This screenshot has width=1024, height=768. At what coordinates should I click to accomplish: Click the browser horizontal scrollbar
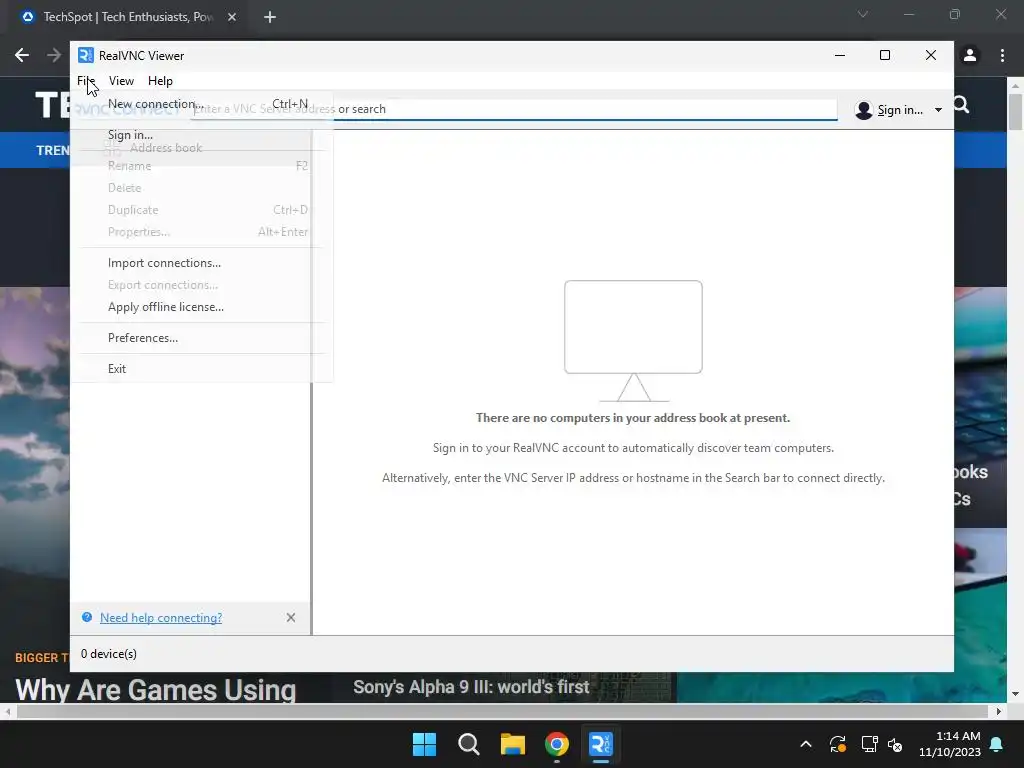pos(502,711)
